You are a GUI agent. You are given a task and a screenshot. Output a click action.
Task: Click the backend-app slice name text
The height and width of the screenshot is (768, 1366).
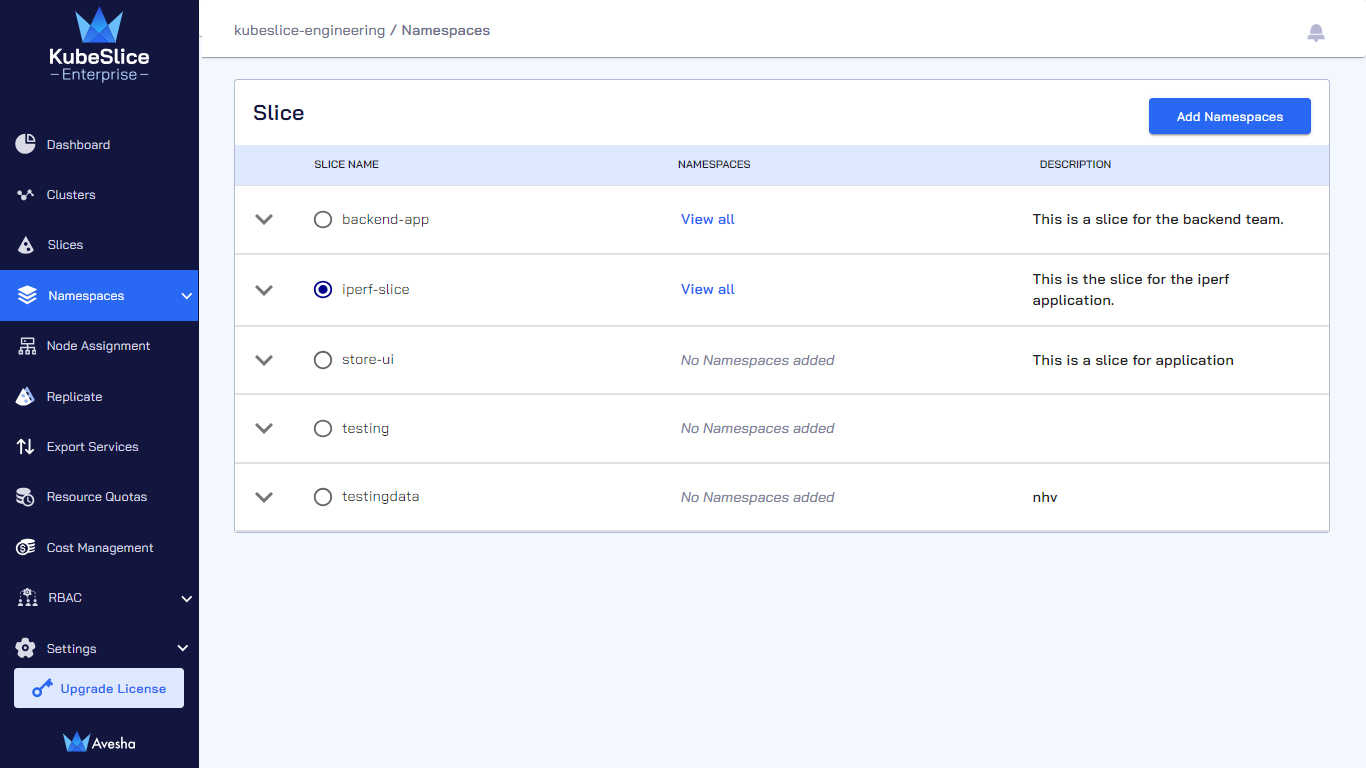click(385, 219)
